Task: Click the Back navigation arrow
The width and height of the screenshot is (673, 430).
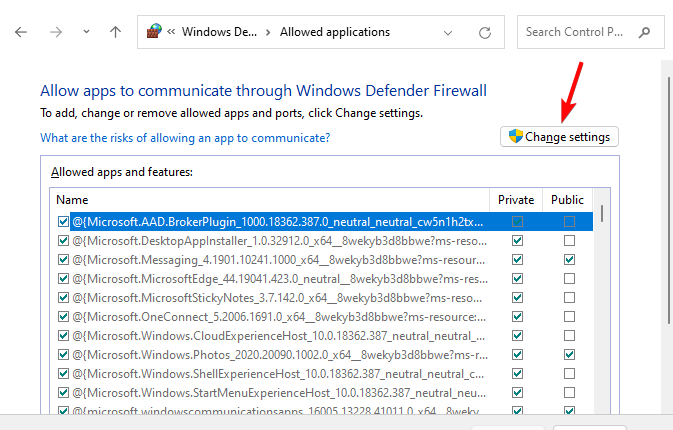Action: (x=22, y=32)
